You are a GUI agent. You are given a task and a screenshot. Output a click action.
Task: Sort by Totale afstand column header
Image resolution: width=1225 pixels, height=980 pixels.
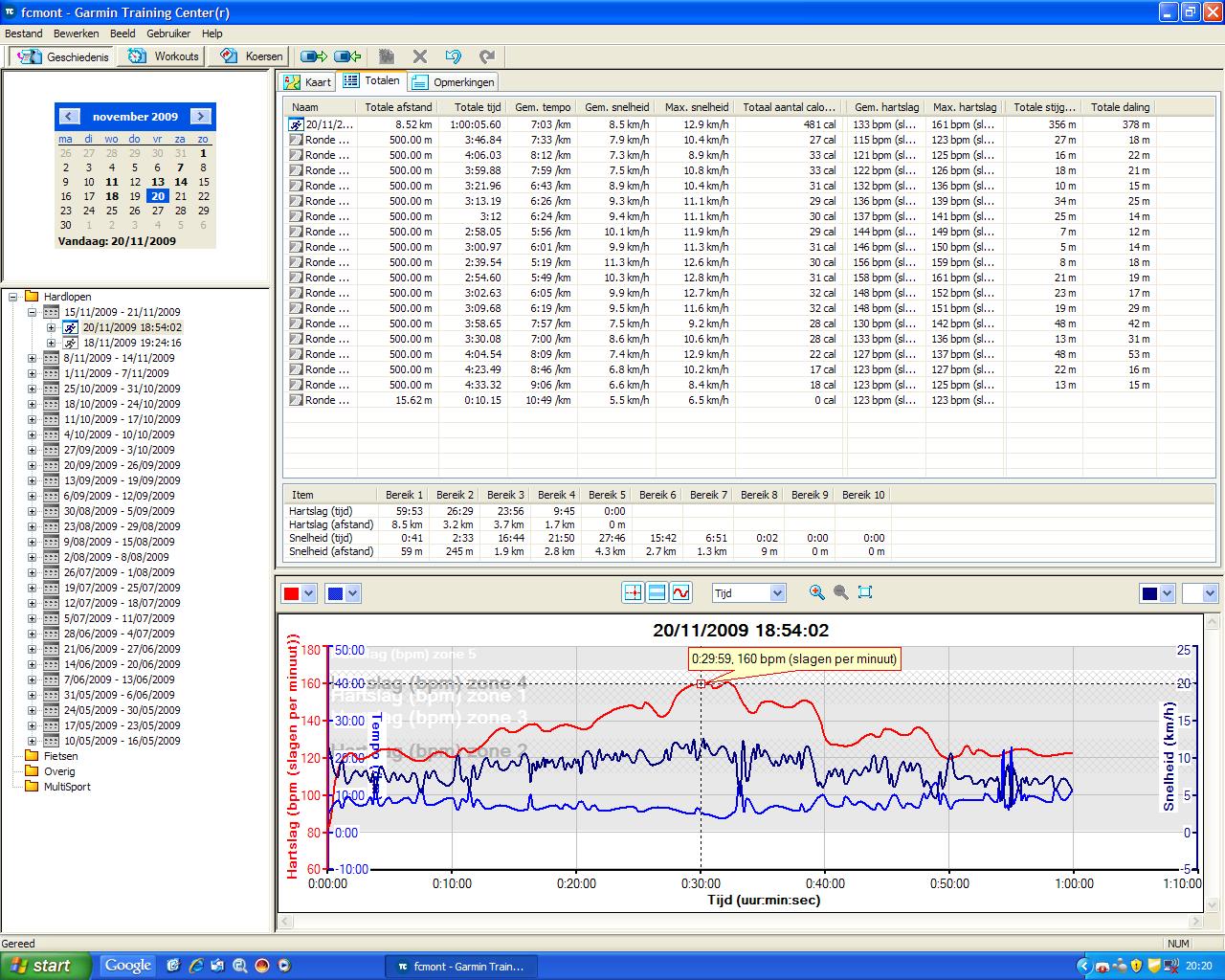(398, 107)
